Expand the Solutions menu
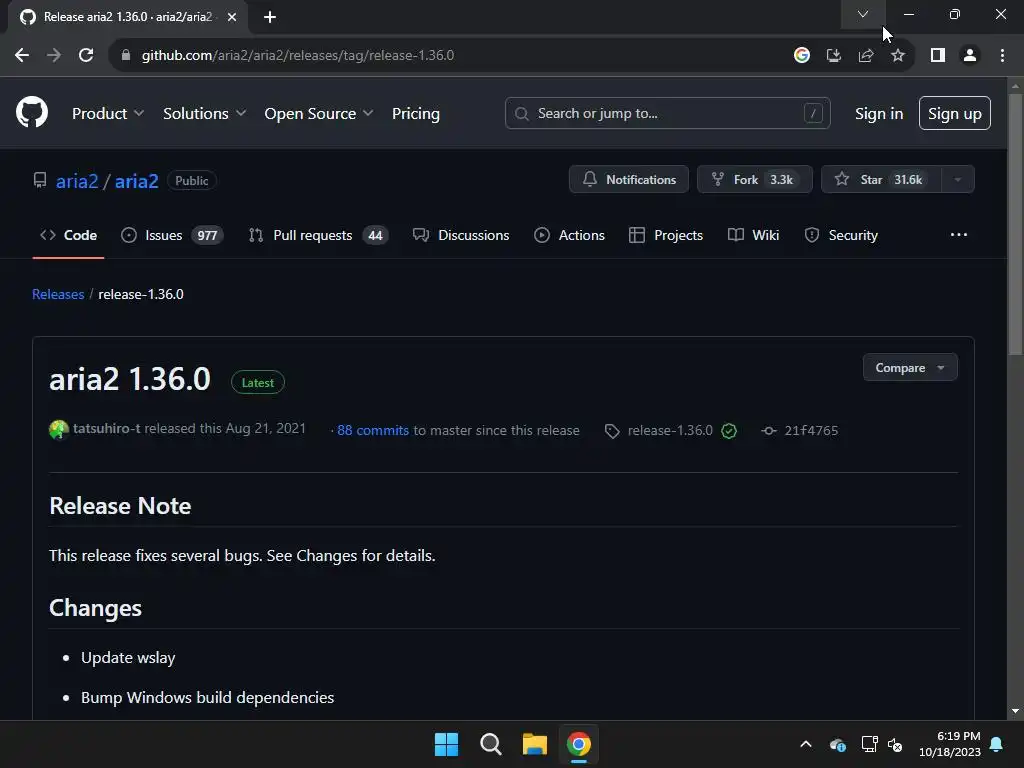This screenshot has height=768, width=1024. coord(204,114)
